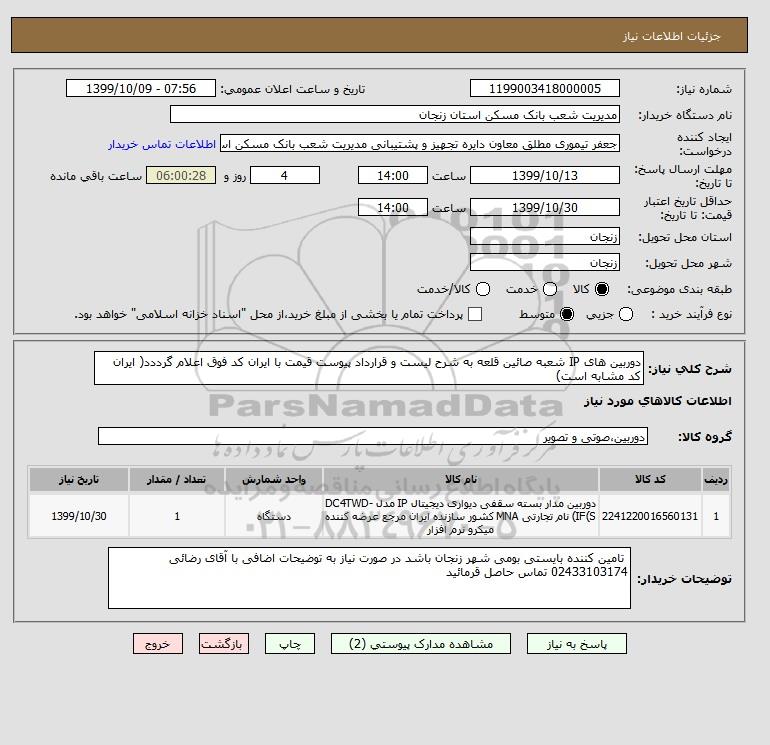Image resolution: width=770 pixels, height=745 pixels.
Task: Select the کالا/خدمت radio button
Action: [483, 289]
